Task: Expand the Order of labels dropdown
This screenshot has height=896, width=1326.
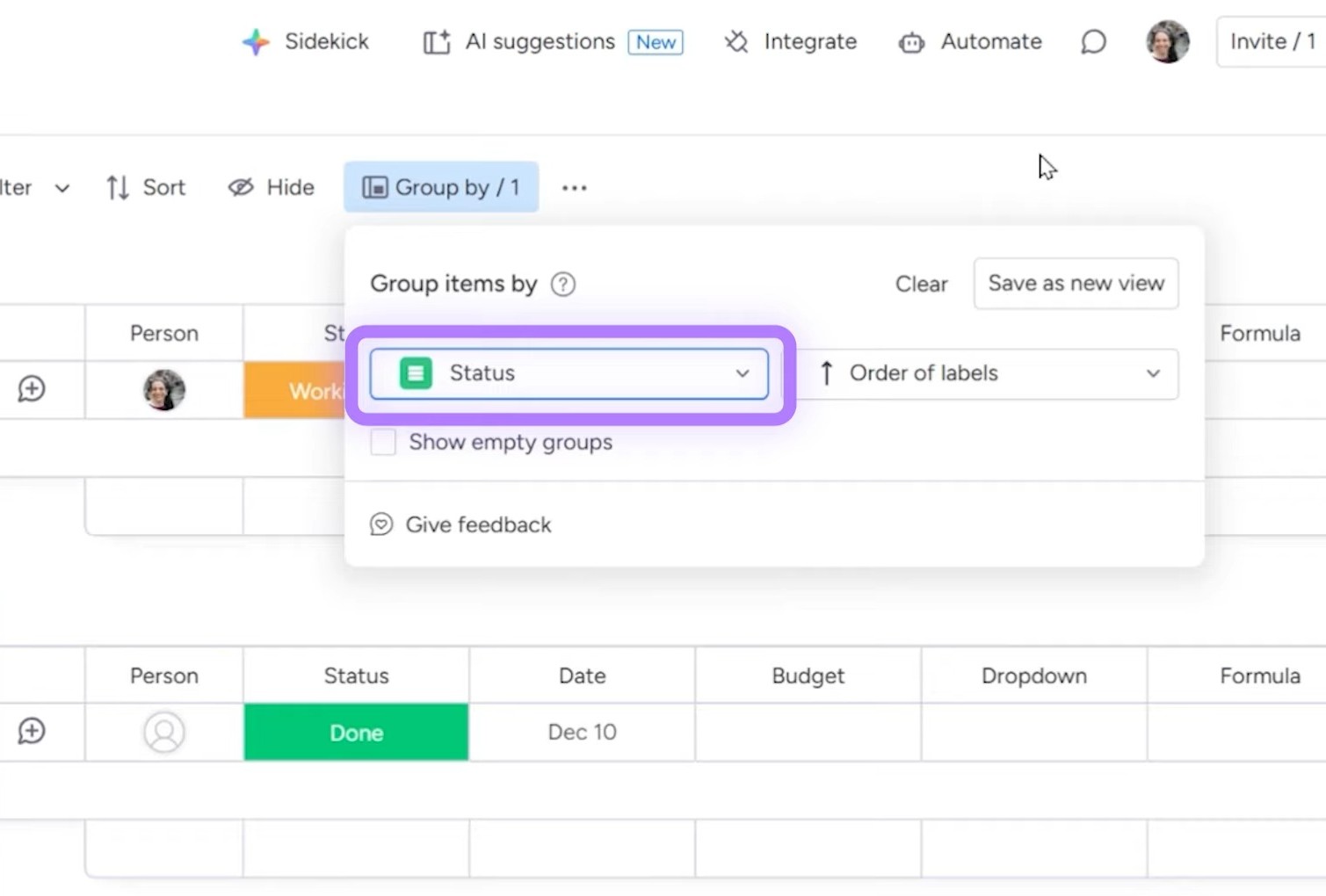Action: click(x=988, y=373)
